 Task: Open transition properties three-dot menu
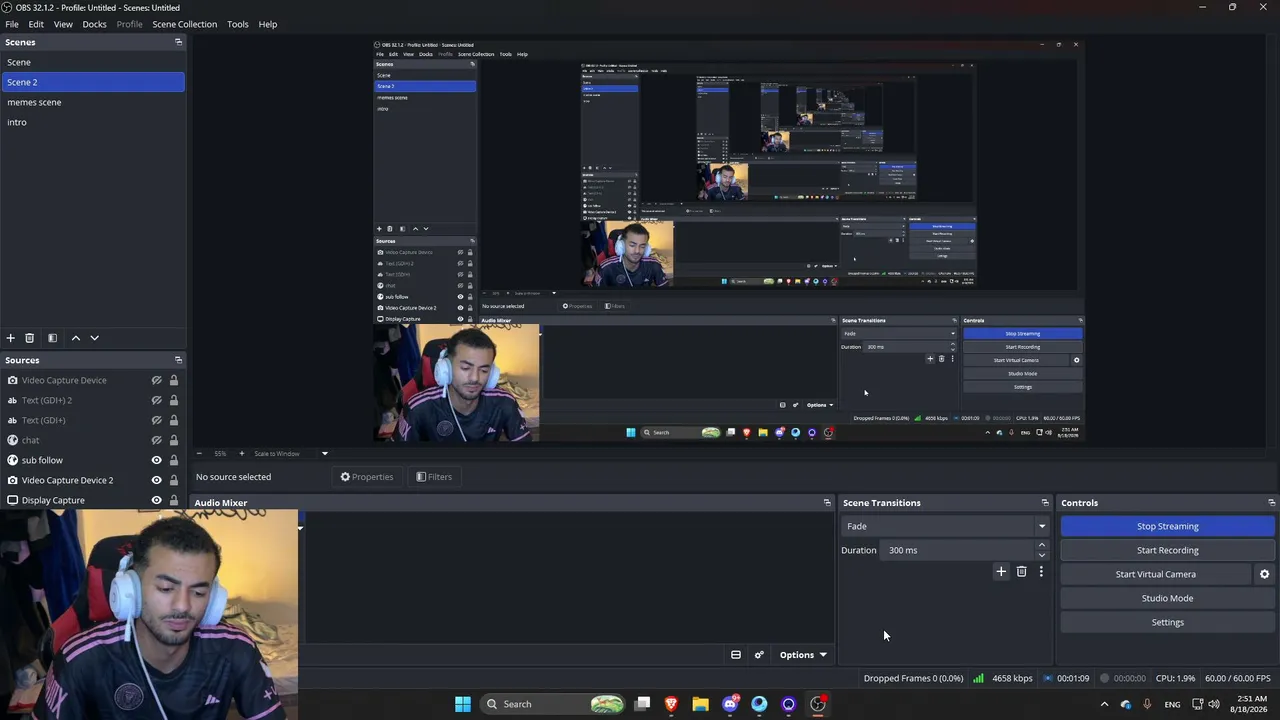click(x=1041, y=572)
